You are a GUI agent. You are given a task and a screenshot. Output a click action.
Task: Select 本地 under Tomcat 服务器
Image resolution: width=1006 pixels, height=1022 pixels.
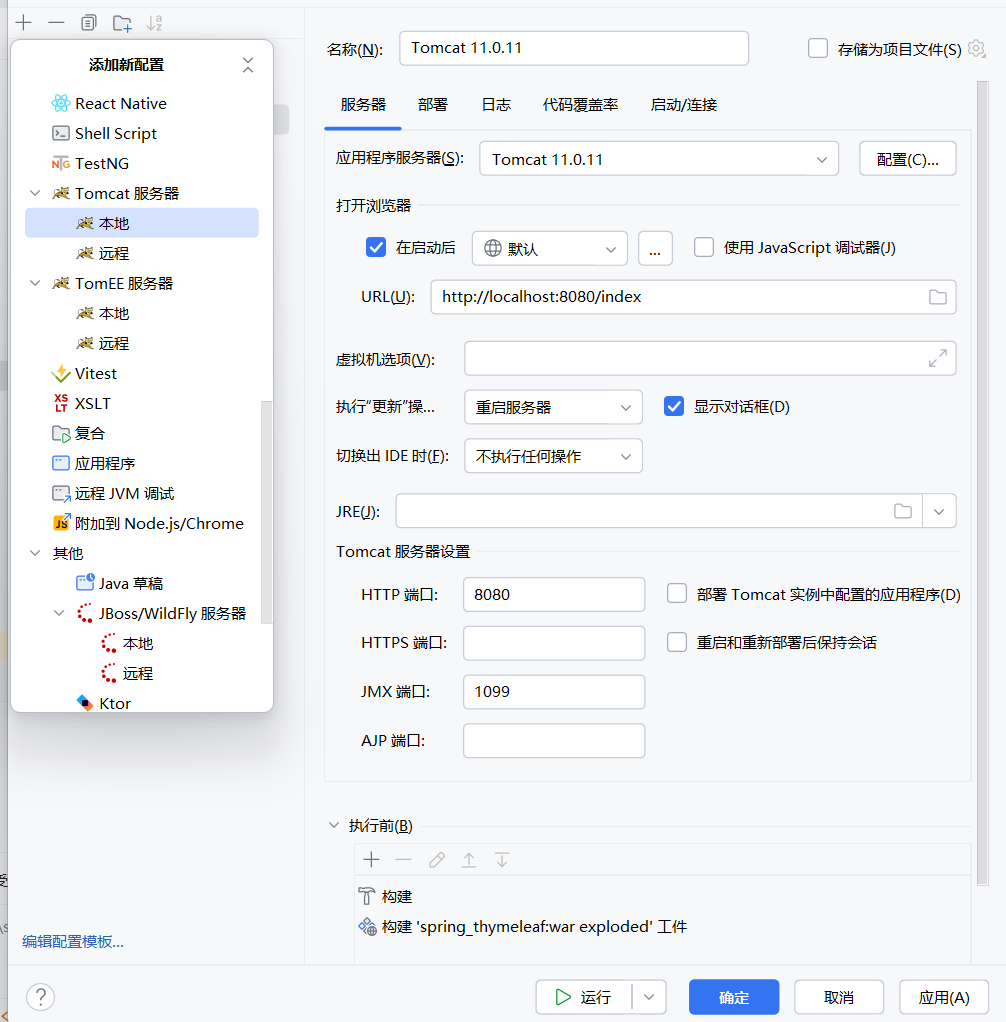141,223
